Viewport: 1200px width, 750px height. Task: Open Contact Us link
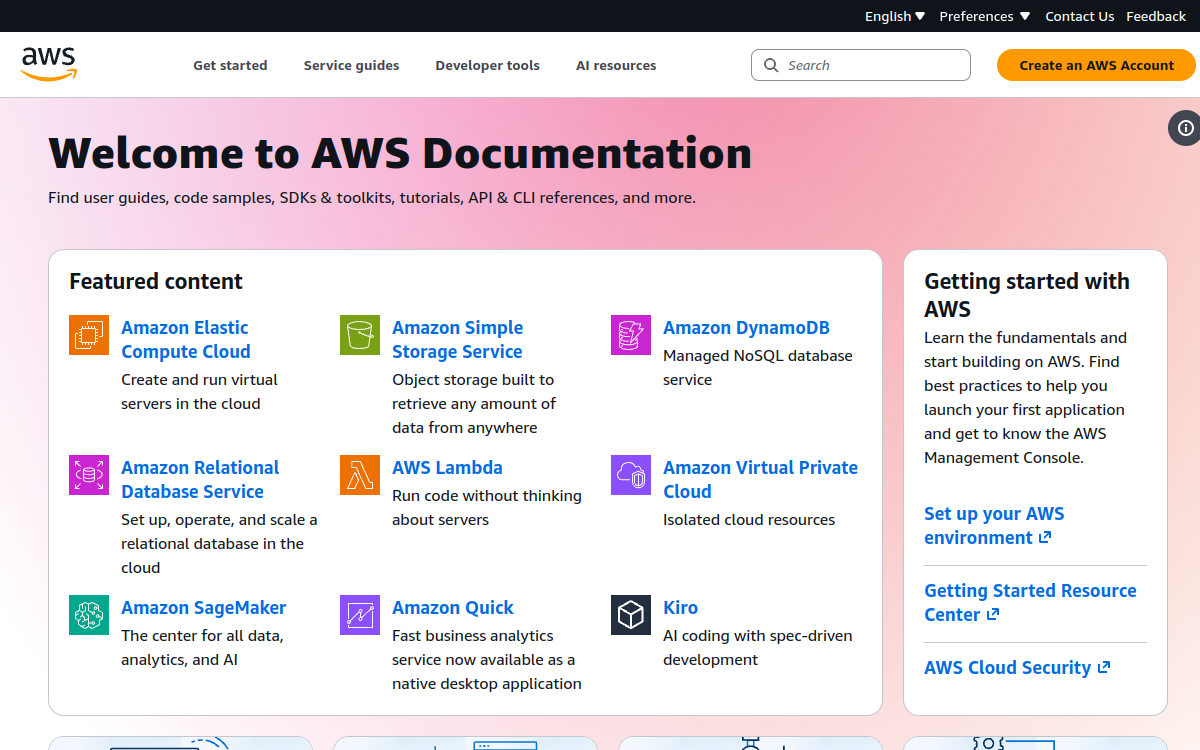1079,16
